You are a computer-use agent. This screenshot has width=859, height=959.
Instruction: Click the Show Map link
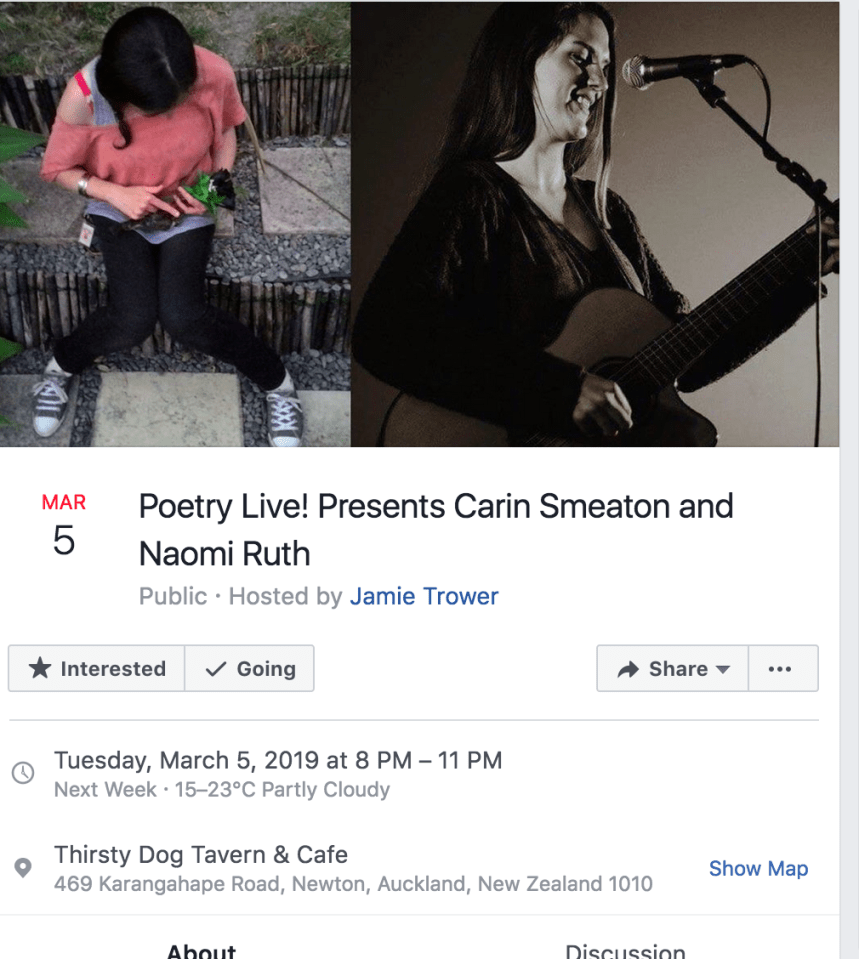click(758, 869)
